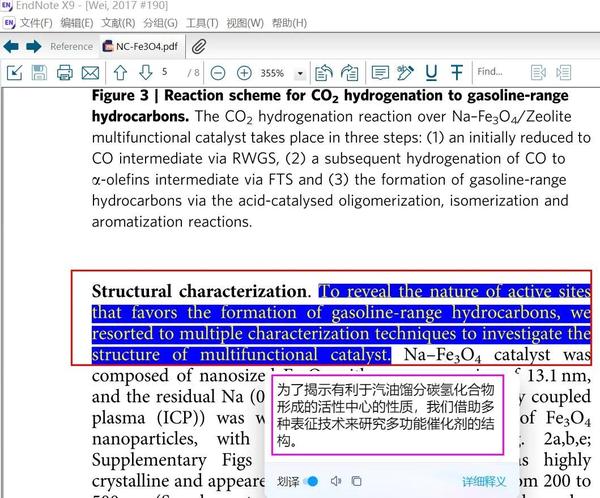Select the underline text tool
Viewport: 600px width, 498px height.
(x=431, y=72)
